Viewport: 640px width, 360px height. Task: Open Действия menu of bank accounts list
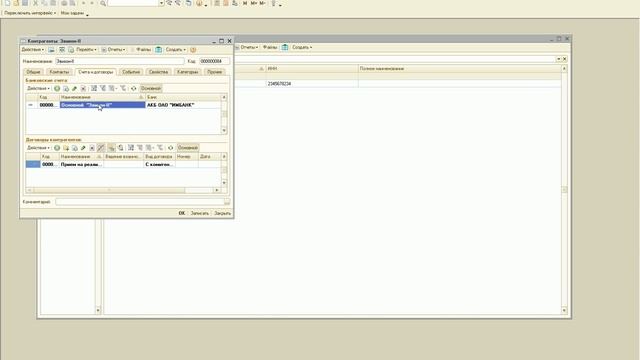38,88
